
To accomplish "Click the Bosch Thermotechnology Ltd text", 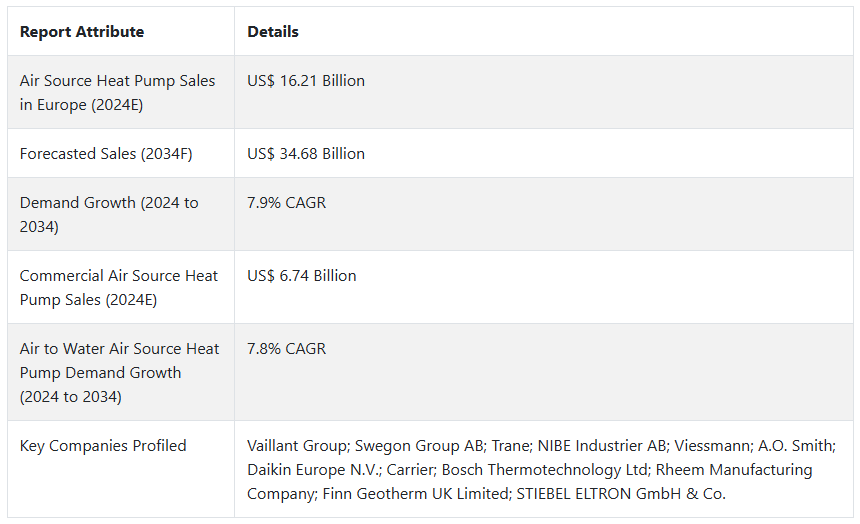I will click(x=545, y=470).
